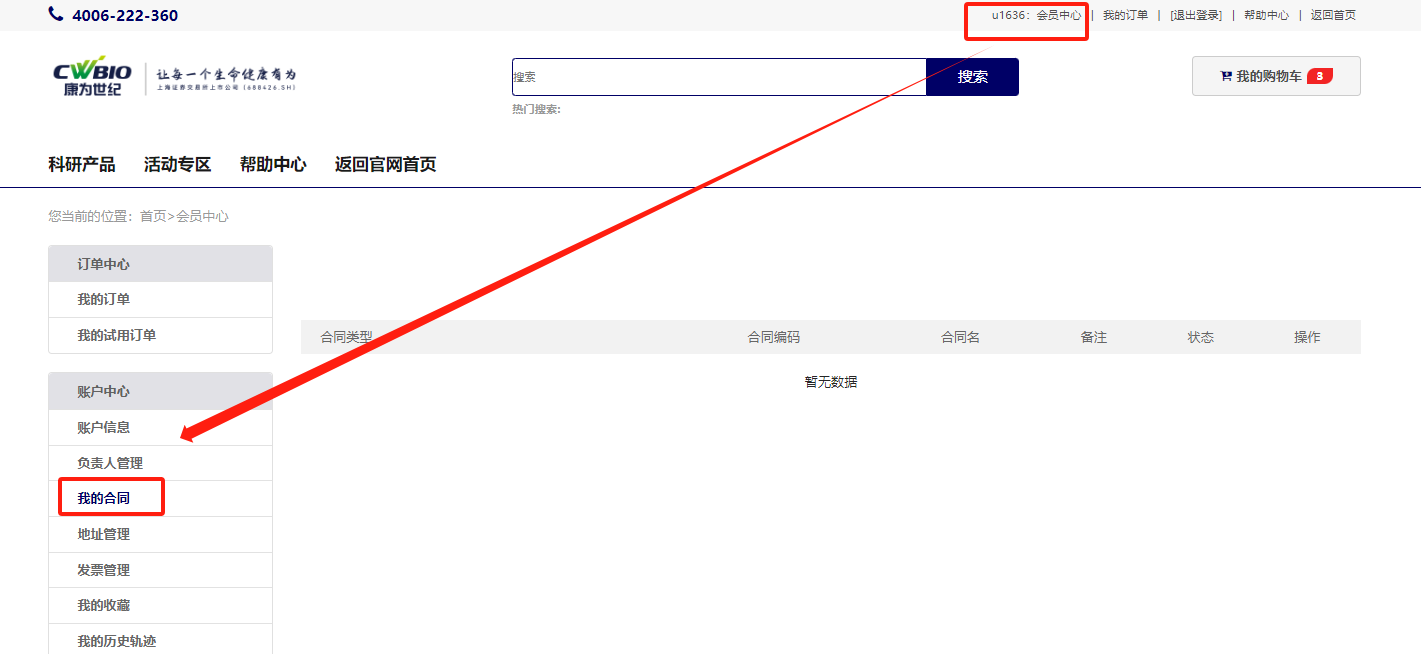Click 会员中心 link in top bar

click(1058, 15)
